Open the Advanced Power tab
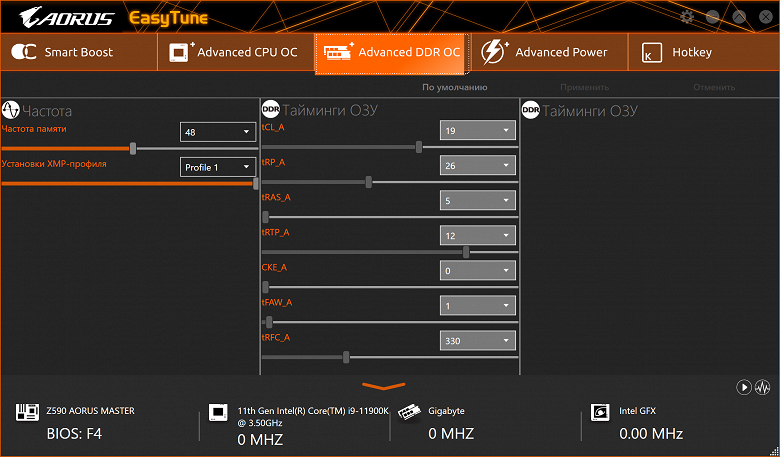The height and width of the screenshot is (457, 780). 549,52
